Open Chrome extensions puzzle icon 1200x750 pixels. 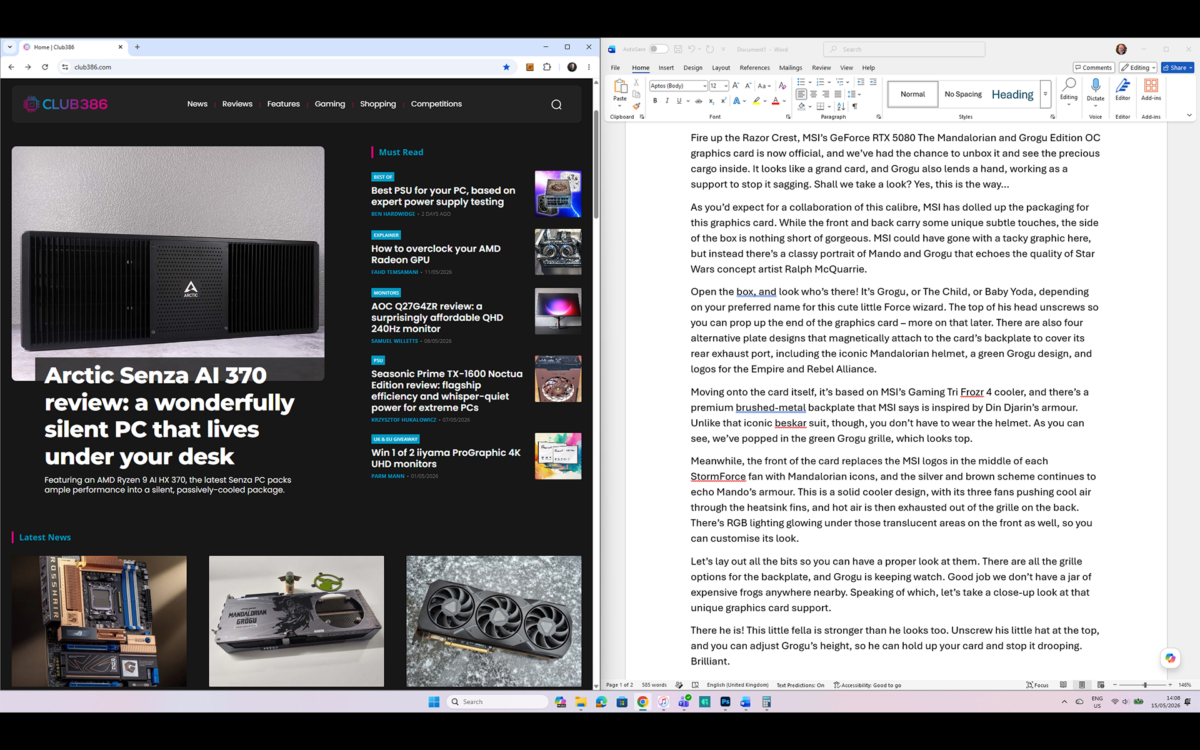pyautogui.click(x=547, y=67)
